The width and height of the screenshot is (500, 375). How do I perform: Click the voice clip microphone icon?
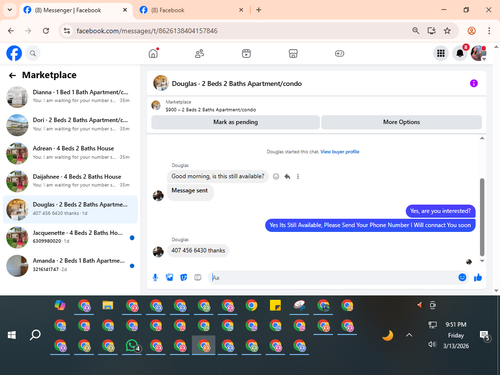point(155,277)
